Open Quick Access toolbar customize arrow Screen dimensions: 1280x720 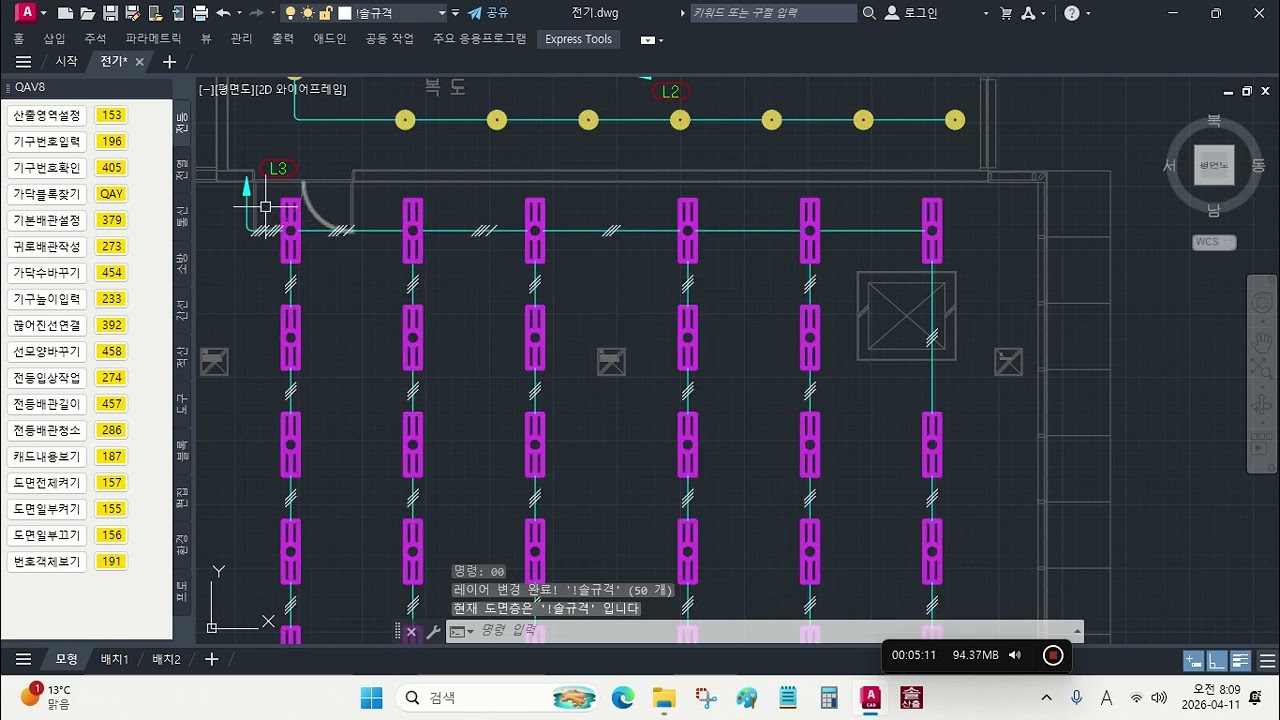[x=456, y=14]
